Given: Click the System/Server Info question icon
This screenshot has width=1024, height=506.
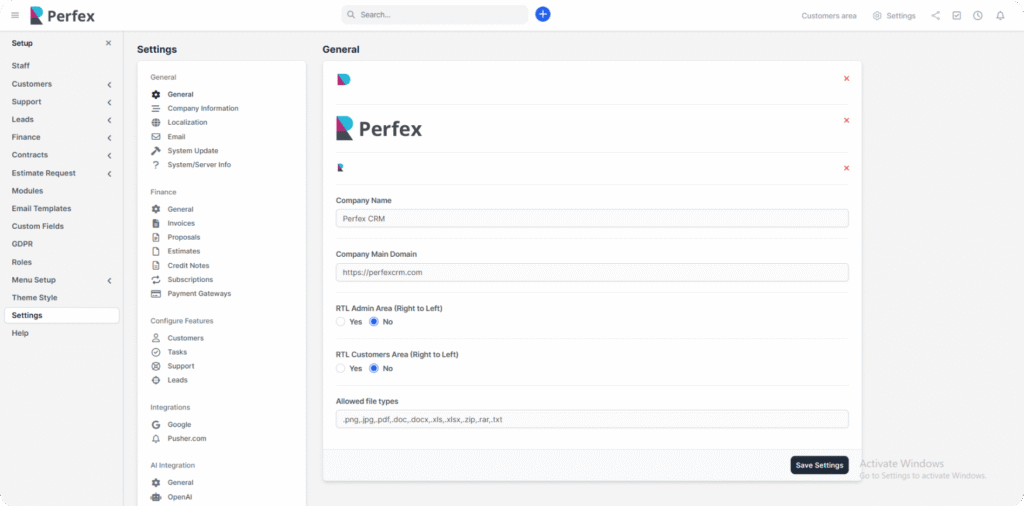Looking at the screenshot, I should (x=155, y=165).
